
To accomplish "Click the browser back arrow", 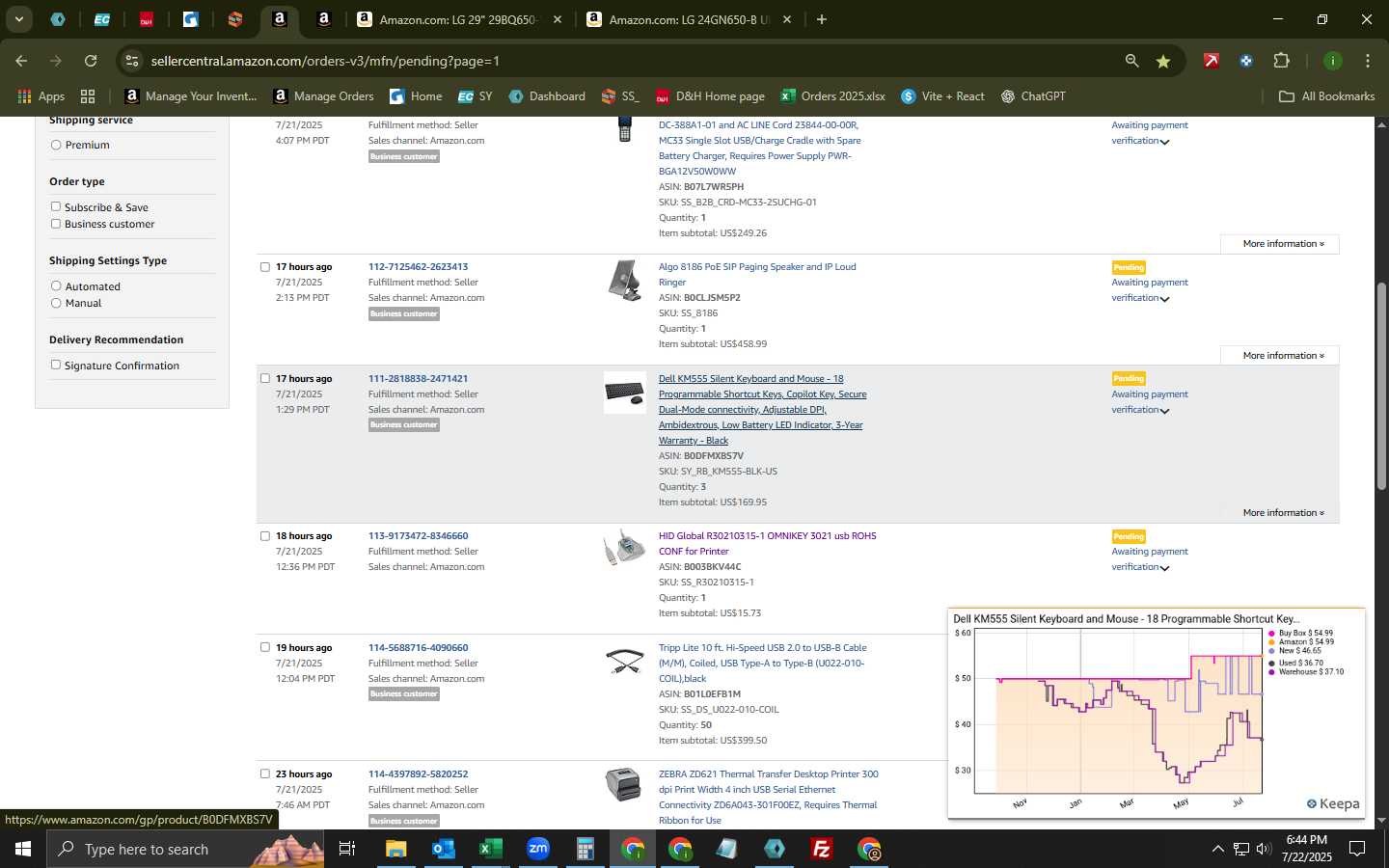I will pyautogui.click(x=21, y=61).
